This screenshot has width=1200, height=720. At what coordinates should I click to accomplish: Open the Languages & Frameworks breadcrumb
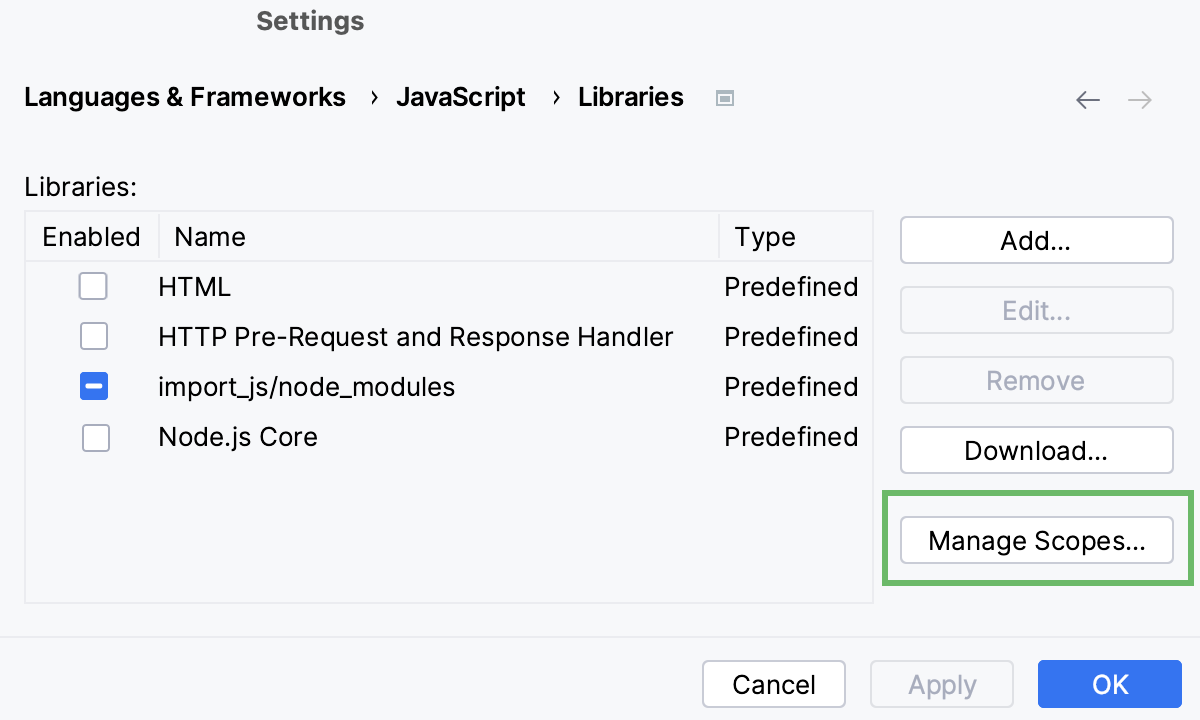point(185,97)
